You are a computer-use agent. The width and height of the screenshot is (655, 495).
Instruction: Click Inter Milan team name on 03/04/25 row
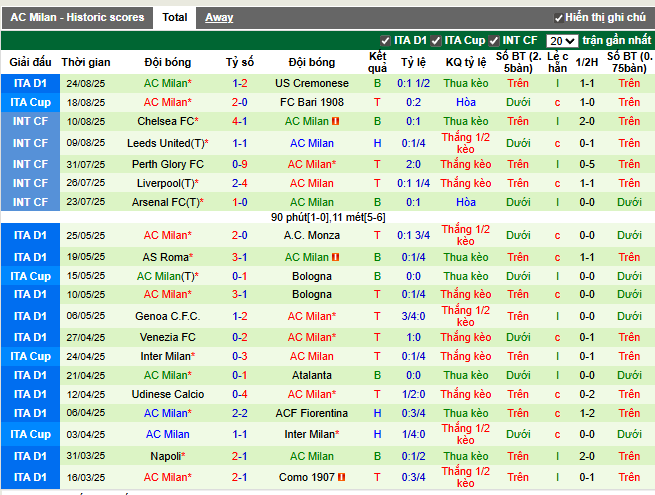(x=312, y=434)
